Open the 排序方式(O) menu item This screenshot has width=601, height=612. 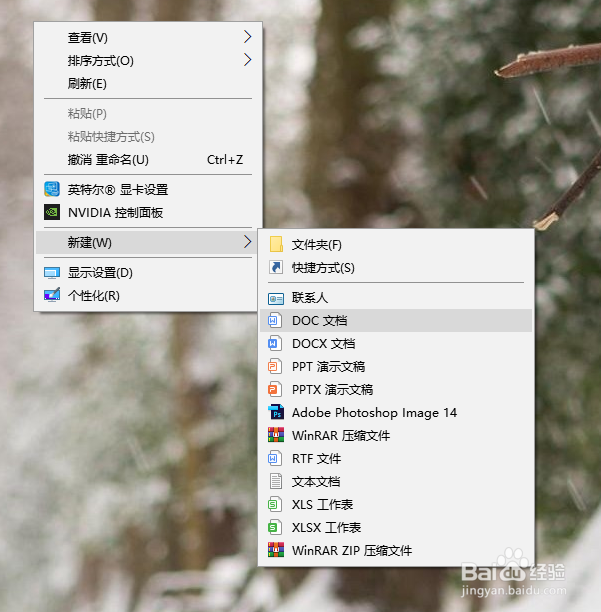tap(148, 60)
